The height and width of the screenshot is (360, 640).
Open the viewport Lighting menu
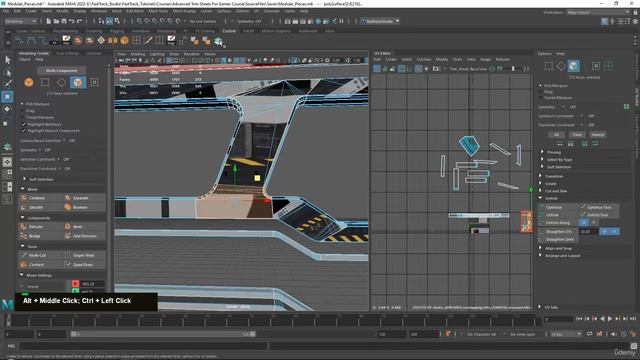click(x=157, y=54)
